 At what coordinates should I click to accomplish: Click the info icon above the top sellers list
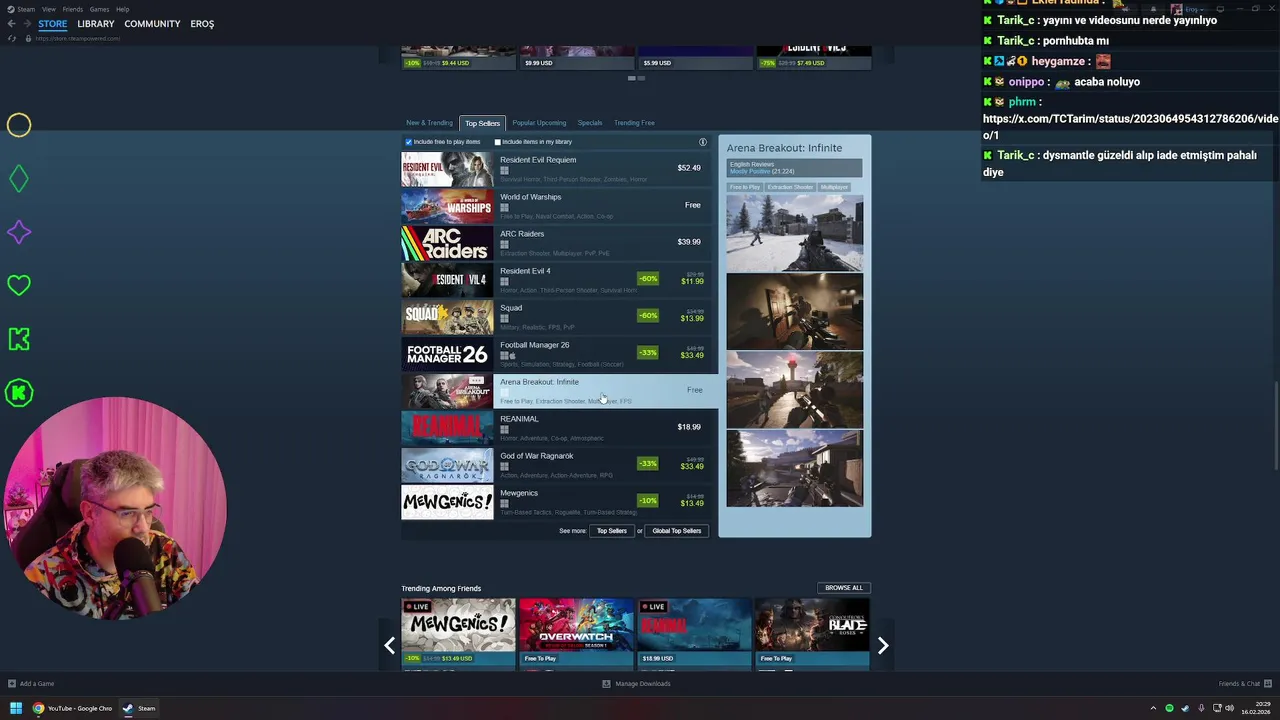[x=703, y=142]
